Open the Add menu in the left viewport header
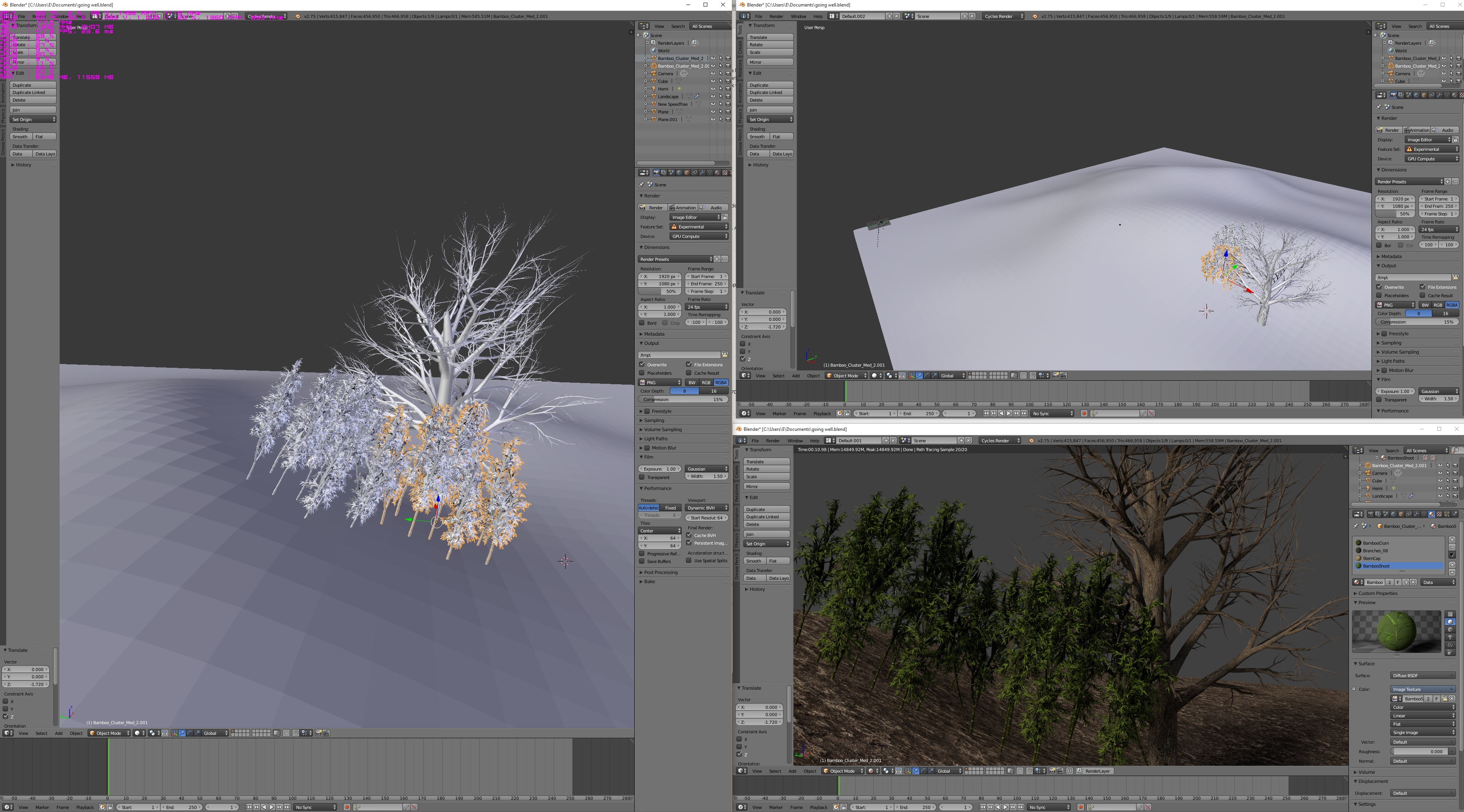Viewport: 1464px width, 812px height. [x=58, y=733]
